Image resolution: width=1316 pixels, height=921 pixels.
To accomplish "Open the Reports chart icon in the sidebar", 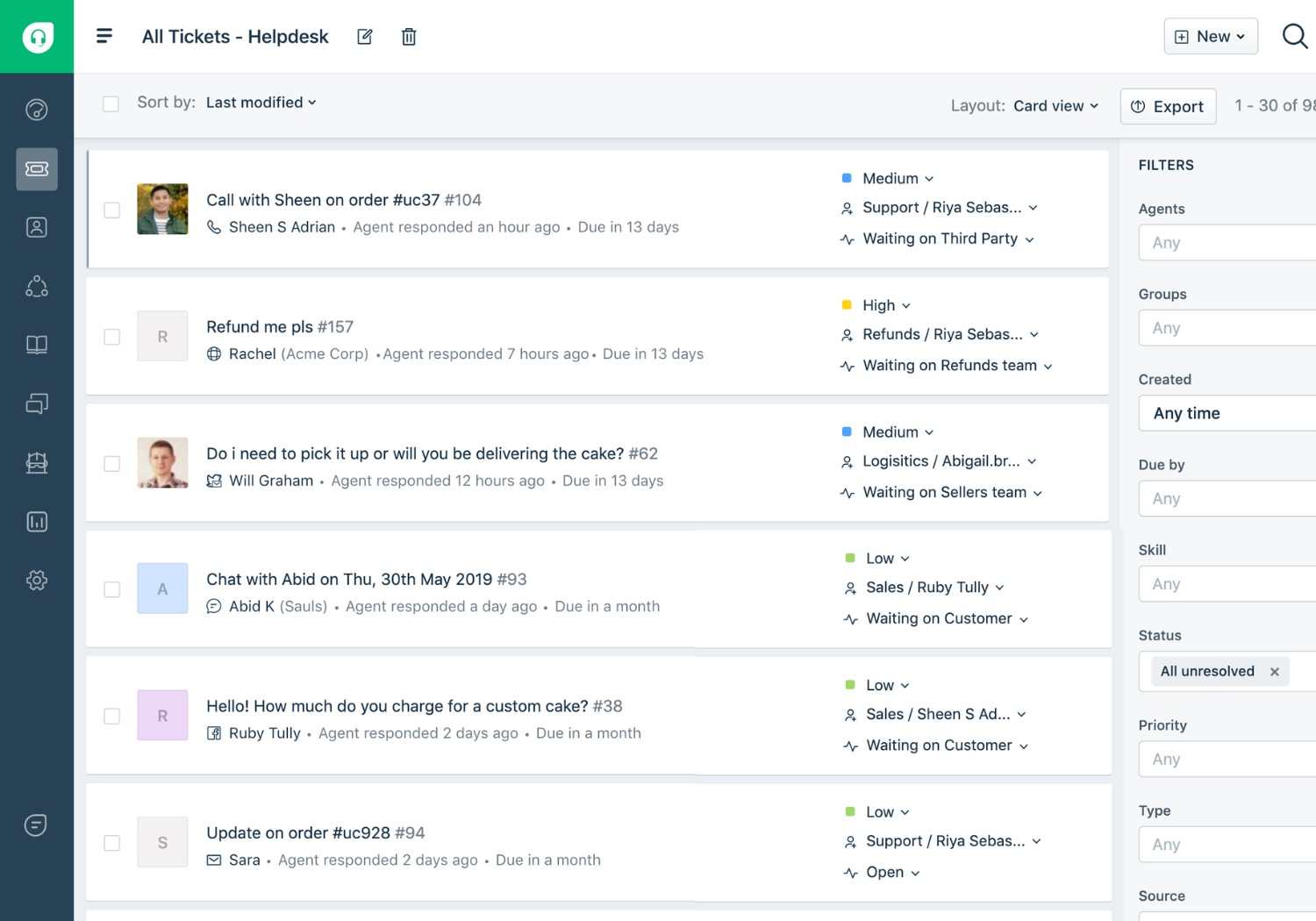I will [37, 522].
